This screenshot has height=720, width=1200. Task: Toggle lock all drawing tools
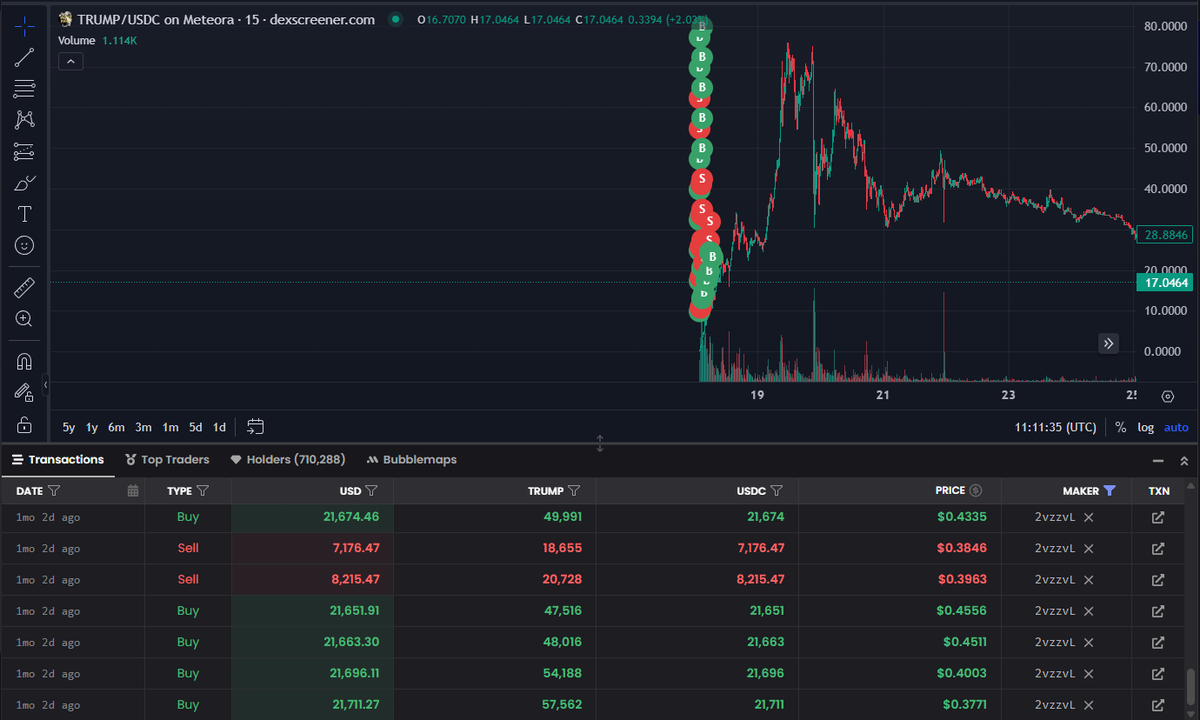click(x=24, y=424)
